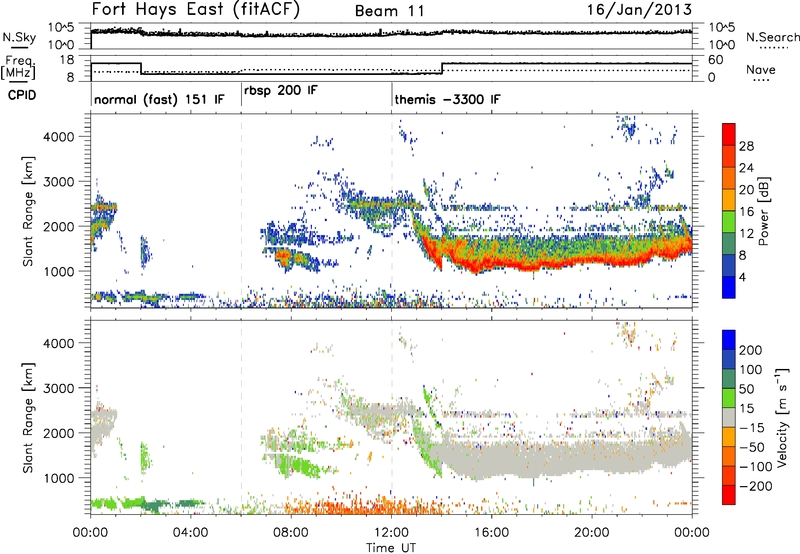Click the '16:00' time axis label
The width and height of the screenshot is (800, 554).
tap(491, 533)
